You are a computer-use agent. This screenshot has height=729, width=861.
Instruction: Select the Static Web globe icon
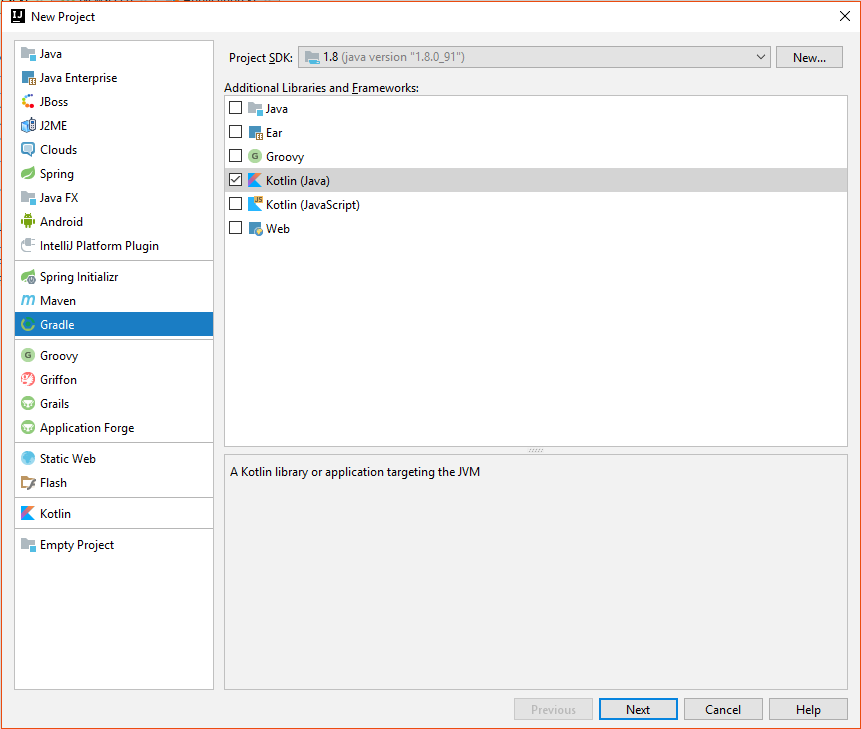pos(28,458)
